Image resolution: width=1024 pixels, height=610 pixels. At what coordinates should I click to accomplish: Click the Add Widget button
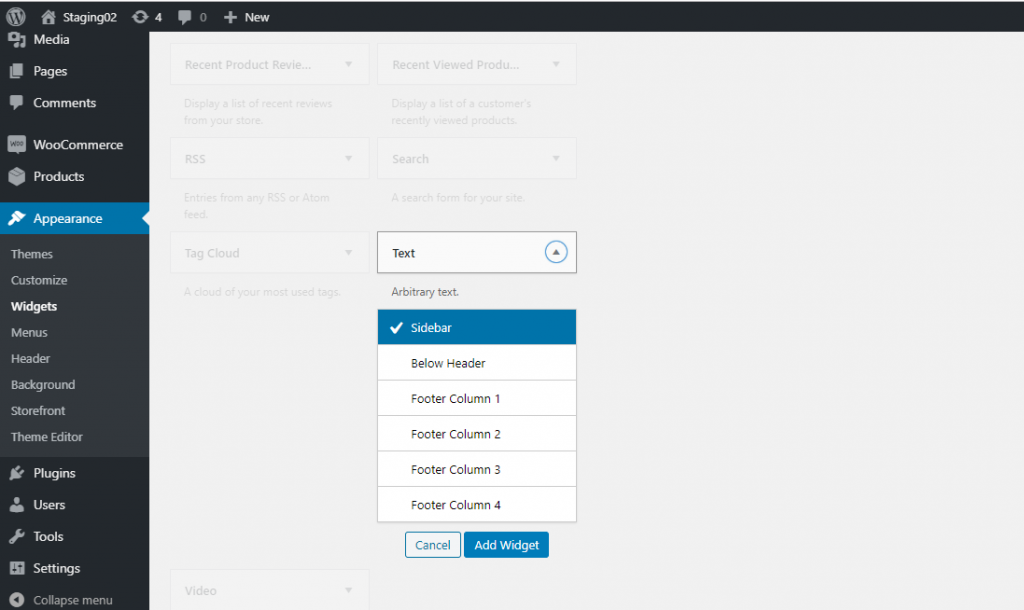pyautogui.click(x=506, y=545)
